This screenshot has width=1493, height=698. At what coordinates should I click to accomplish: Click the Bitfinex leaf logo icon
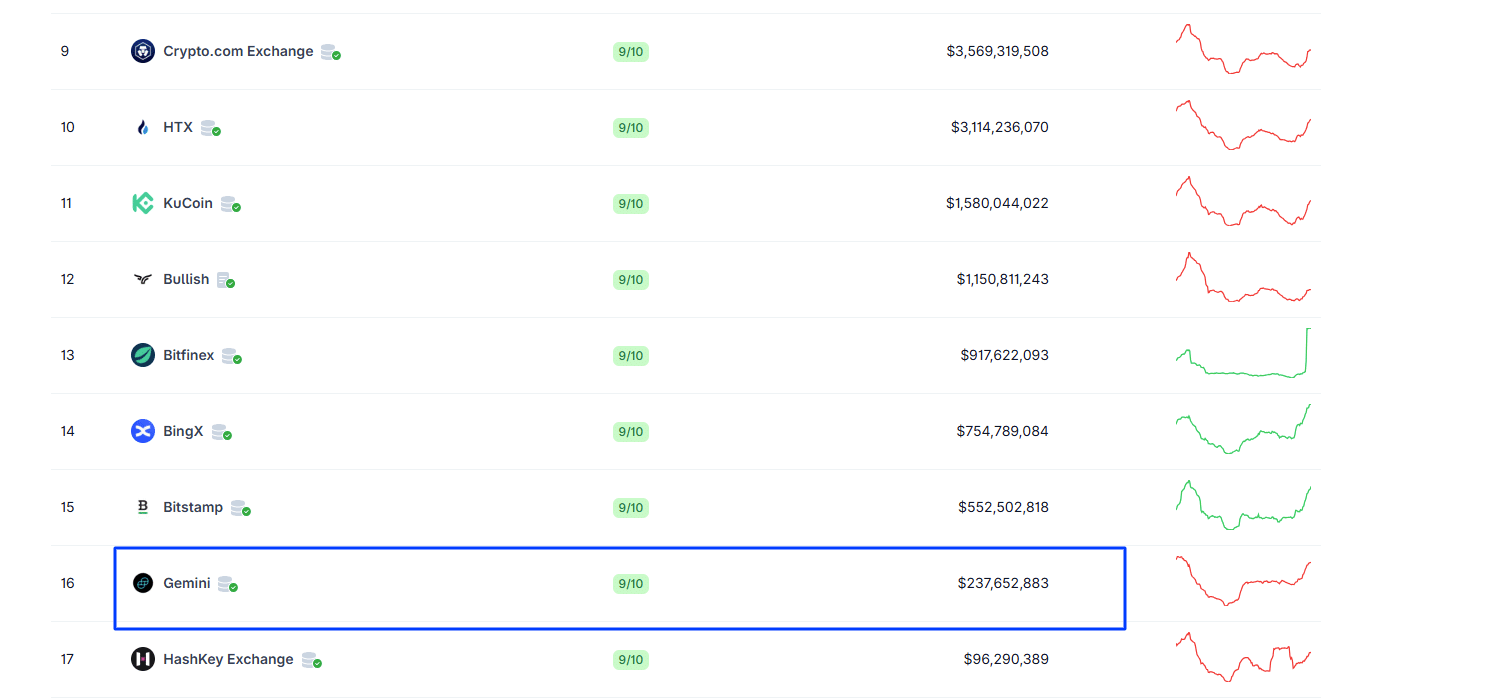pyautogui.click(x=143, y=355)
